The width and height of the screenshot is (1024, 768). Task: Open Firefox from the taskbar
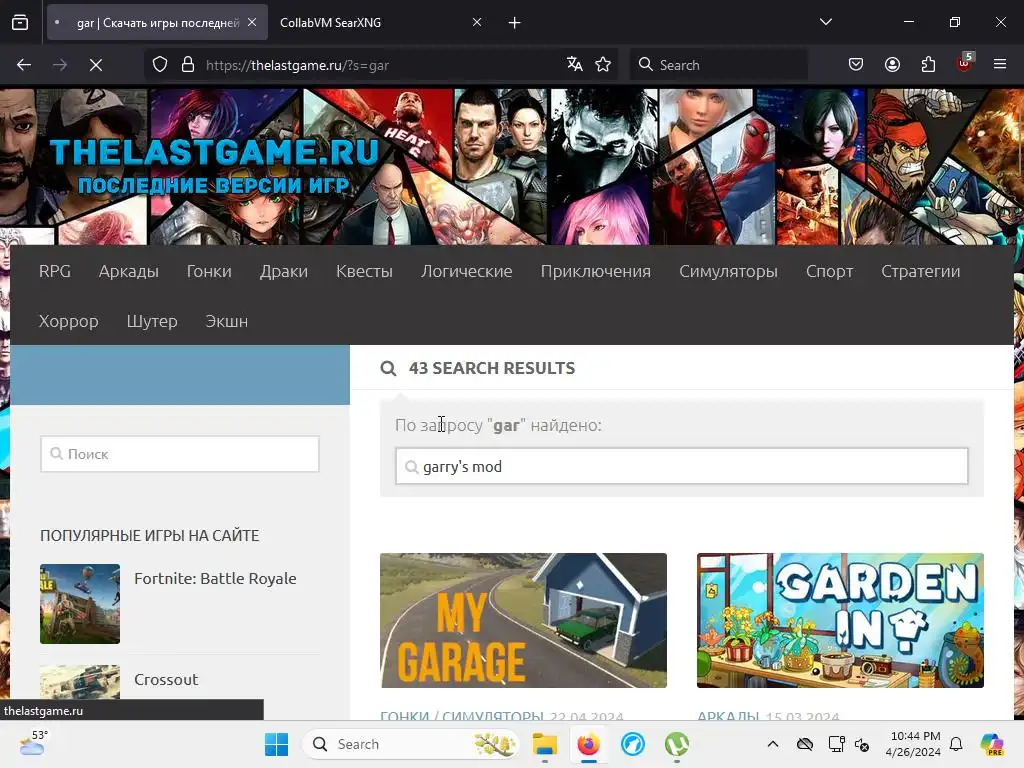click(x=588, y=744)
